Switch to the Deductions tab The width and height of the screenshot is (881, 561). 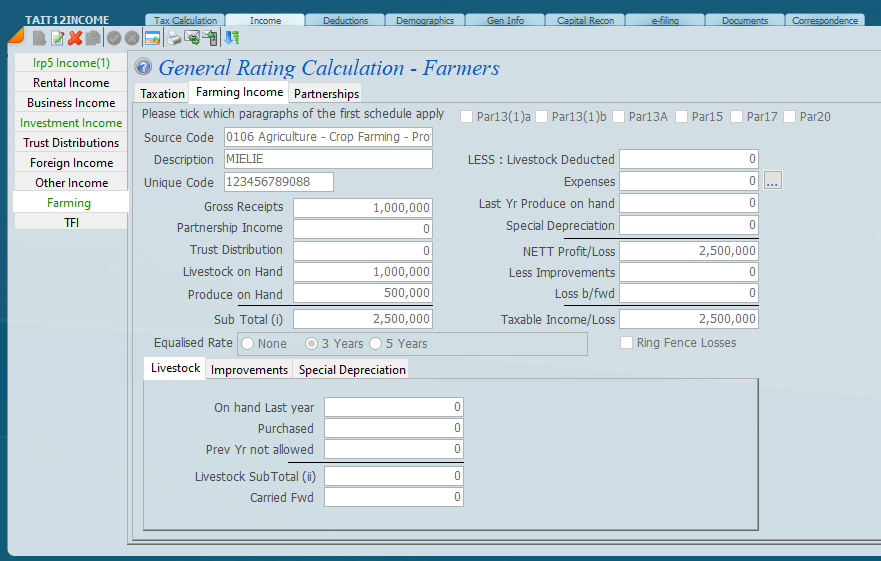point(345,20)
